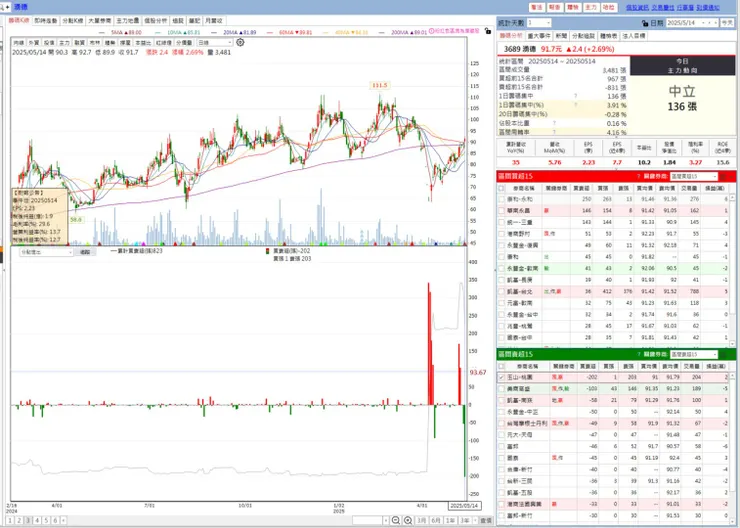Image resolution: width=740 pixels, height=528 pixels.
Task: Click the 主力 button in the top bar
Action: [x=590, y=8]
